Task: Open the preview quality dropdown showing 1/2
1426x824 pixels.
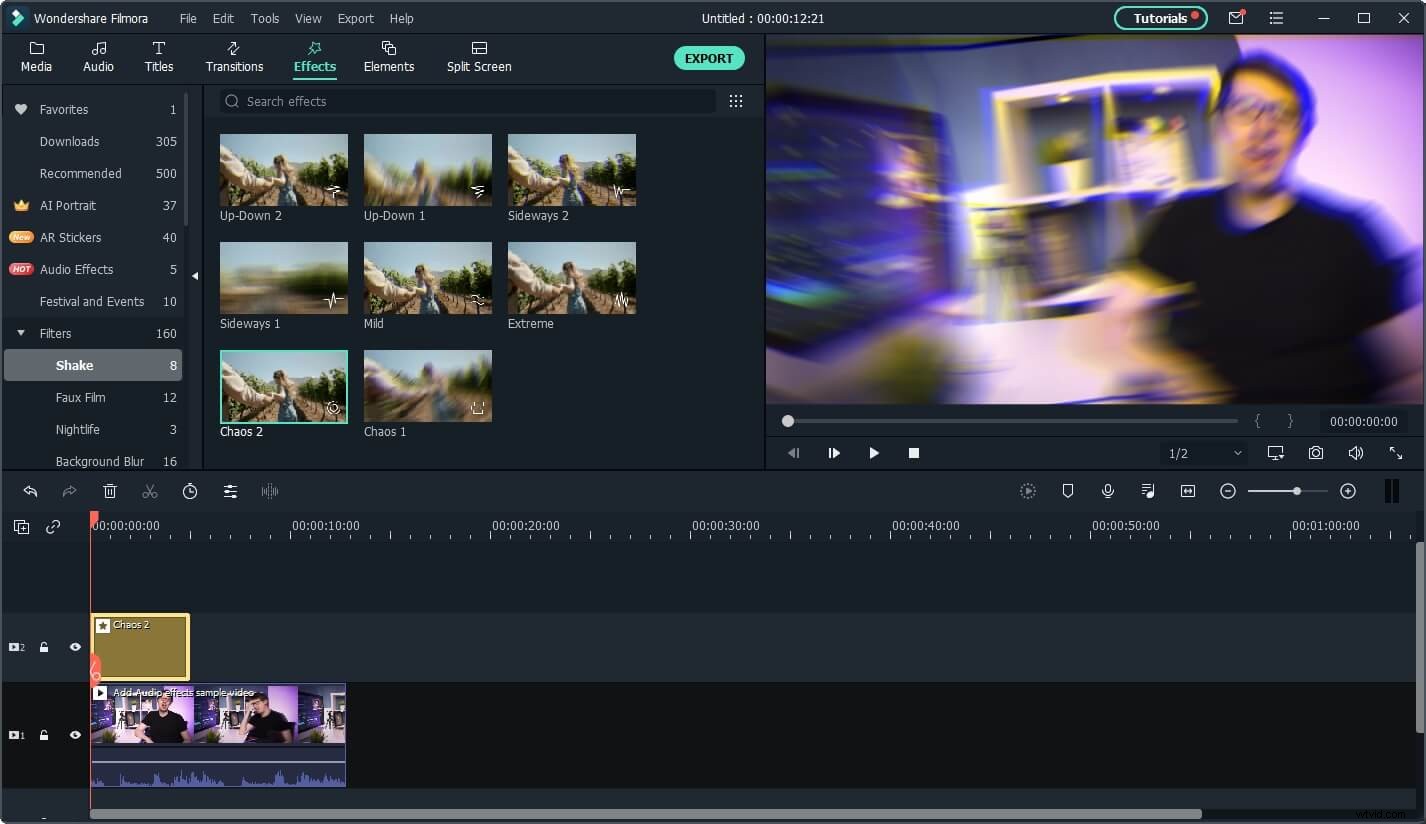Action: coord(1203,453)
